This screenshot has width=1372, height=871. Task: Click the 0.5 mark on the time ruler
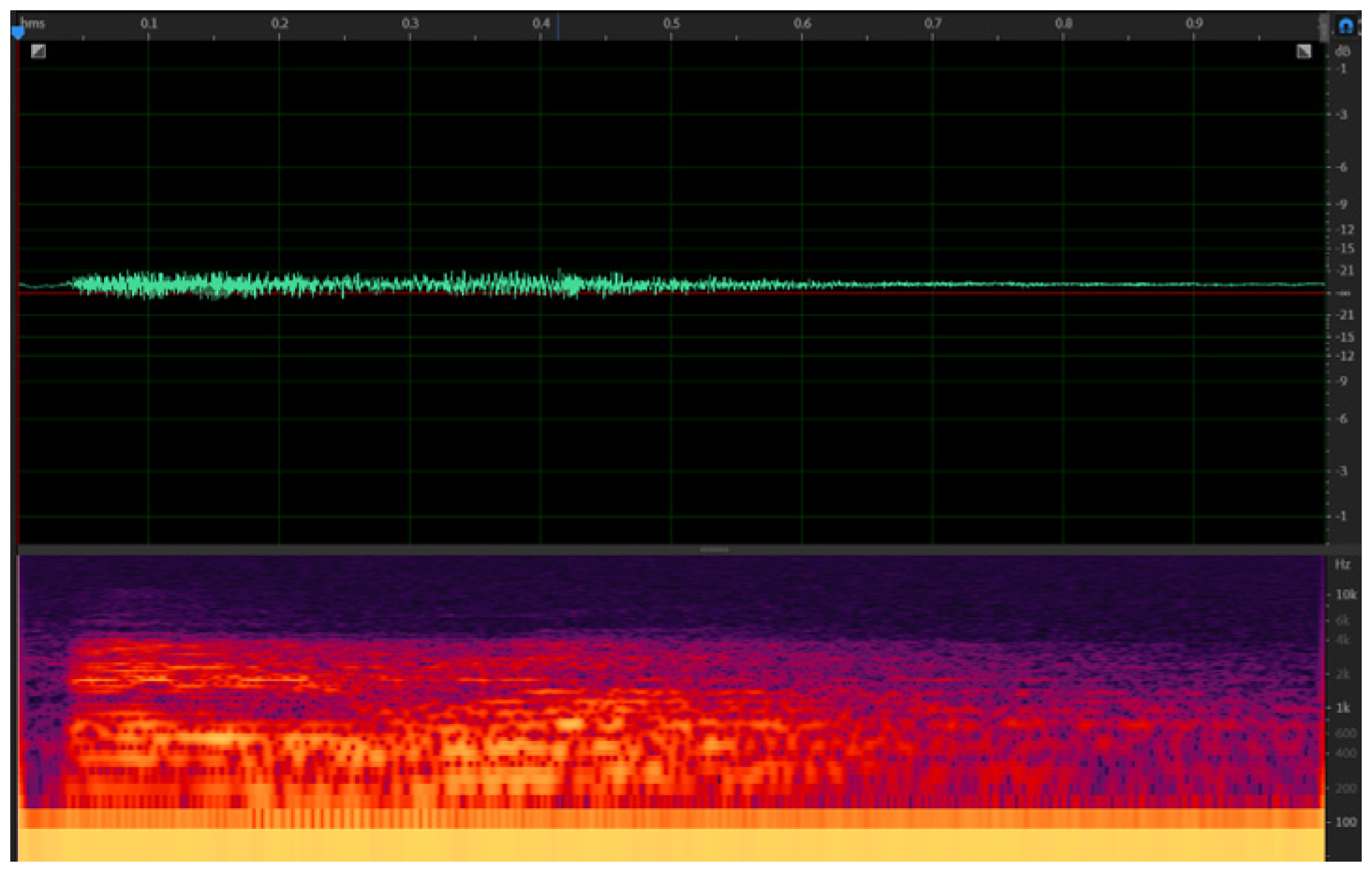click(x=671, y=22)
